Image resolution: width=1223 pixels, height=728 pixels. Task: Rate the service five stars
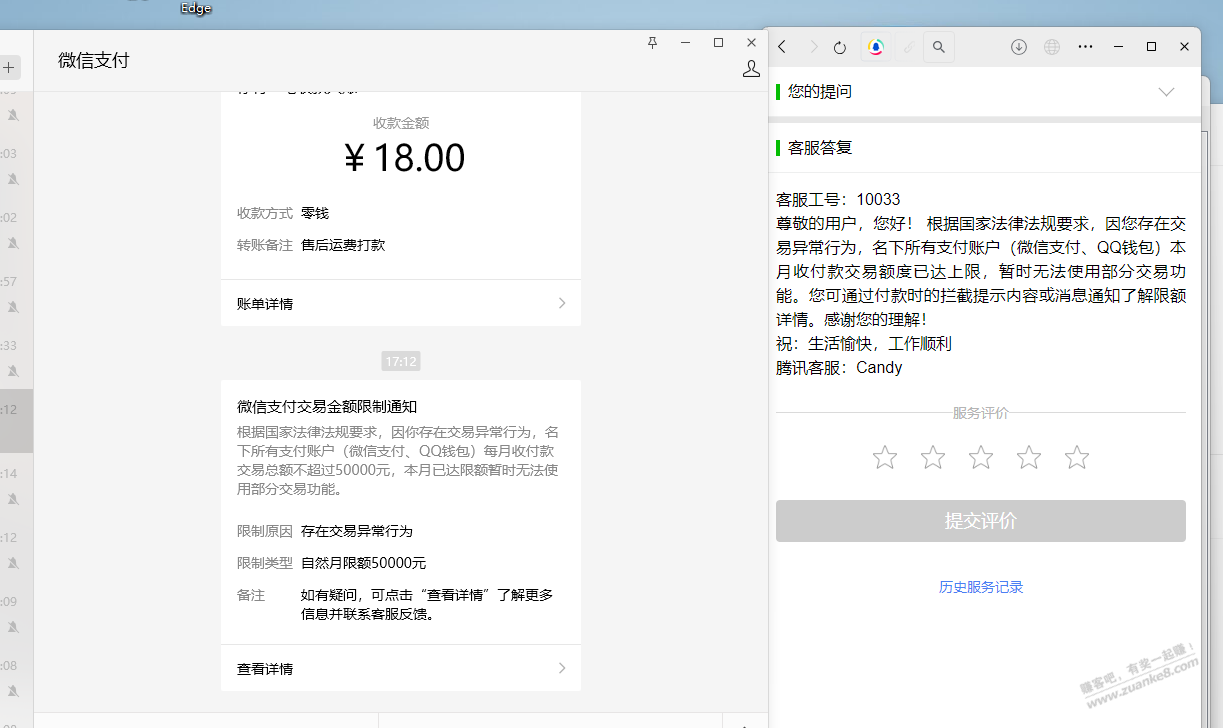click(x=1077, y=458)
